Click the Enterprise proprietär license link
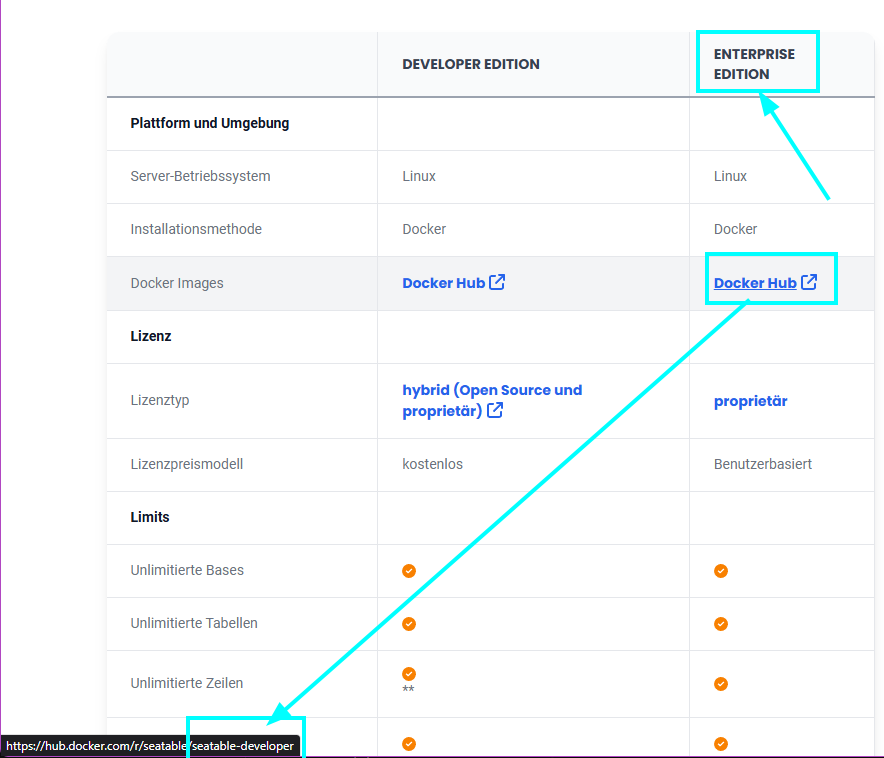The image size is (884, 758). point(750,401)
